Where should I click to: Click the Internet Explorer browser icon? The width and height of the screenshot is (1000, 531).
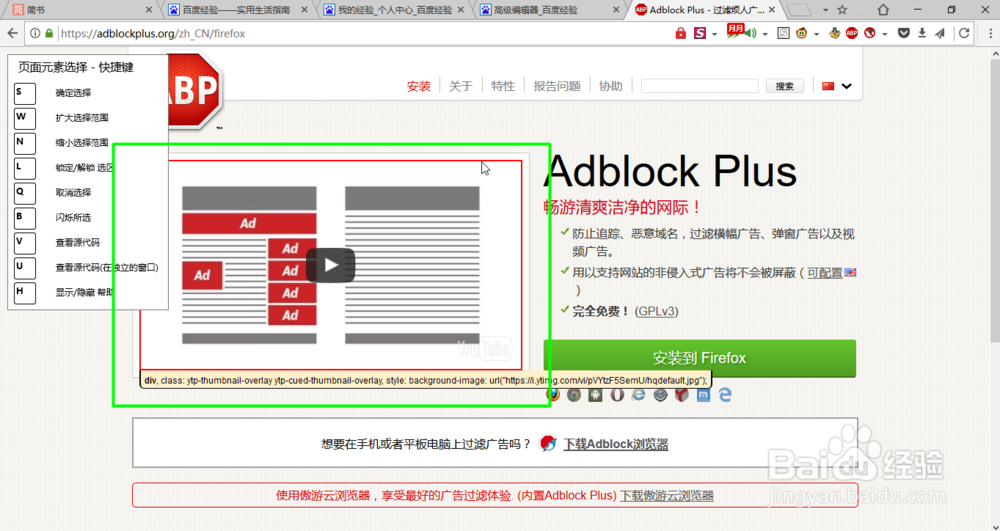pyautogui.click(x=638, y=395)
